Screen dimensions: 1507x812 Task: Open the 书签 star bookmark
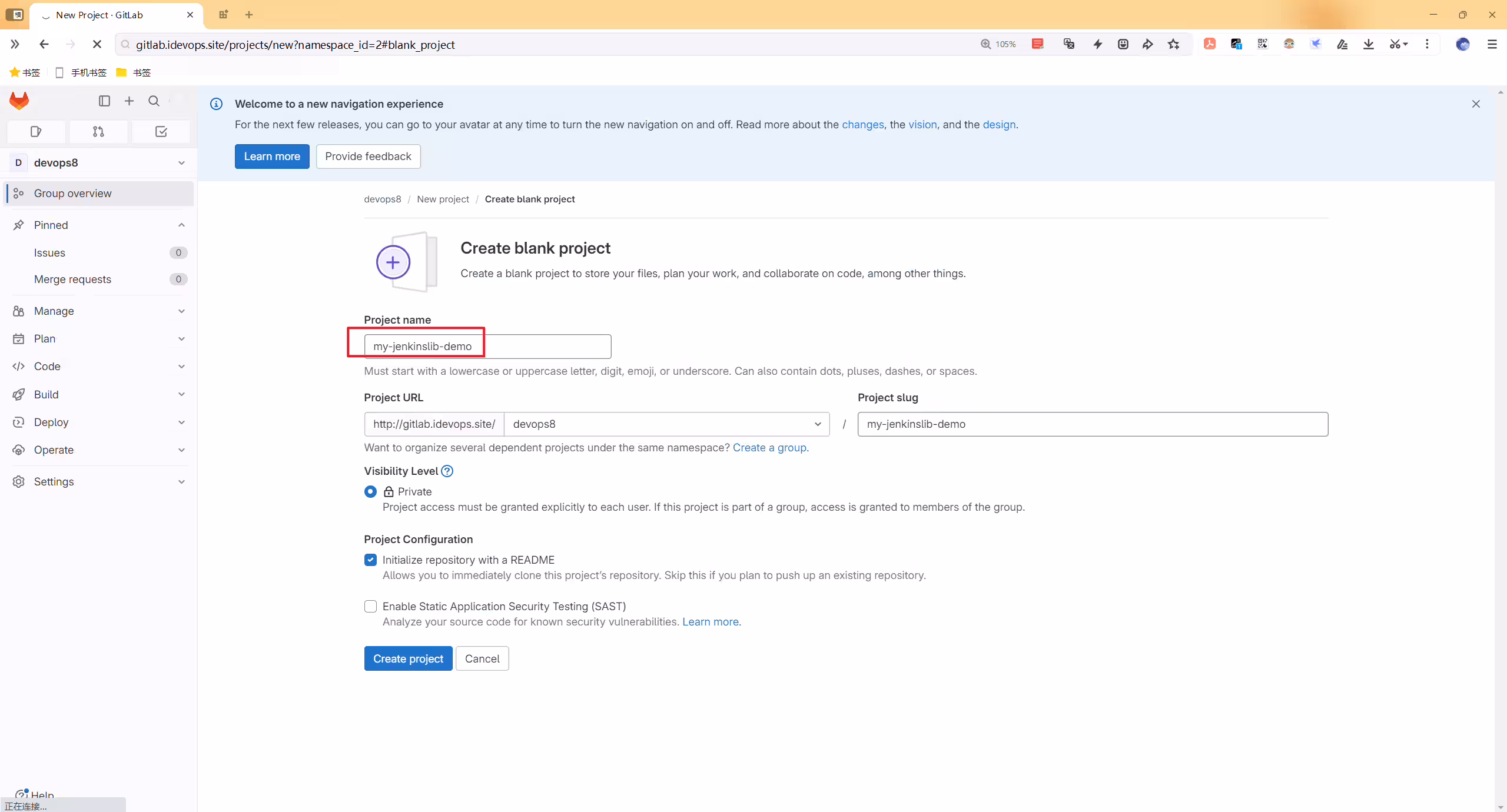(x=25, y=72)
